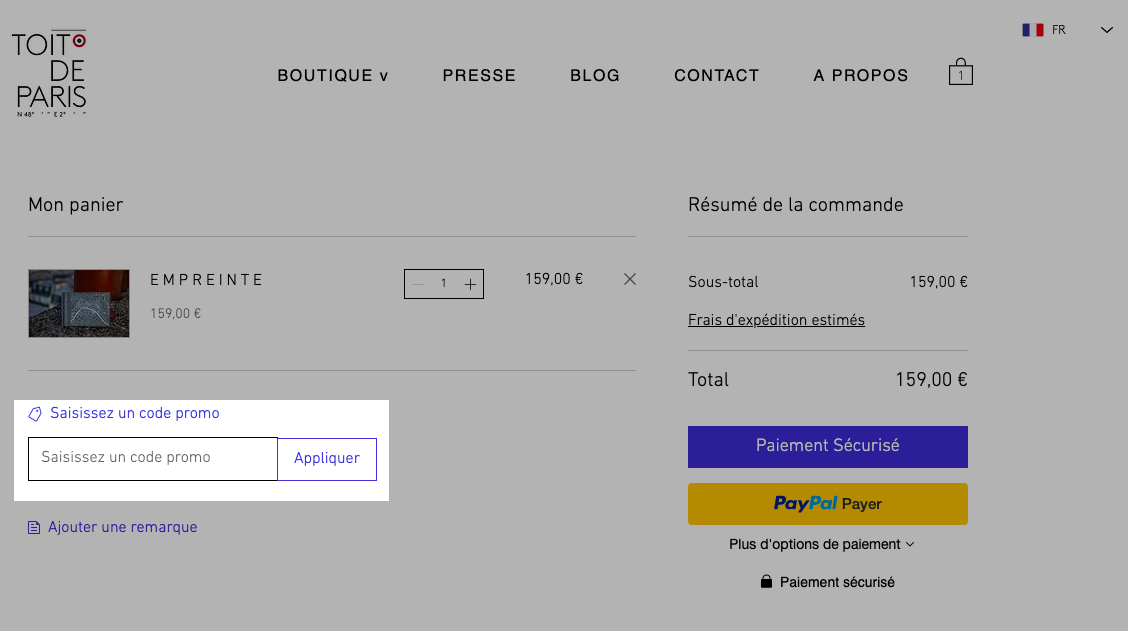Open the FR language dropdown chevron
The width and height of the screenshot is (1128, 631).
coord(1106,30)
